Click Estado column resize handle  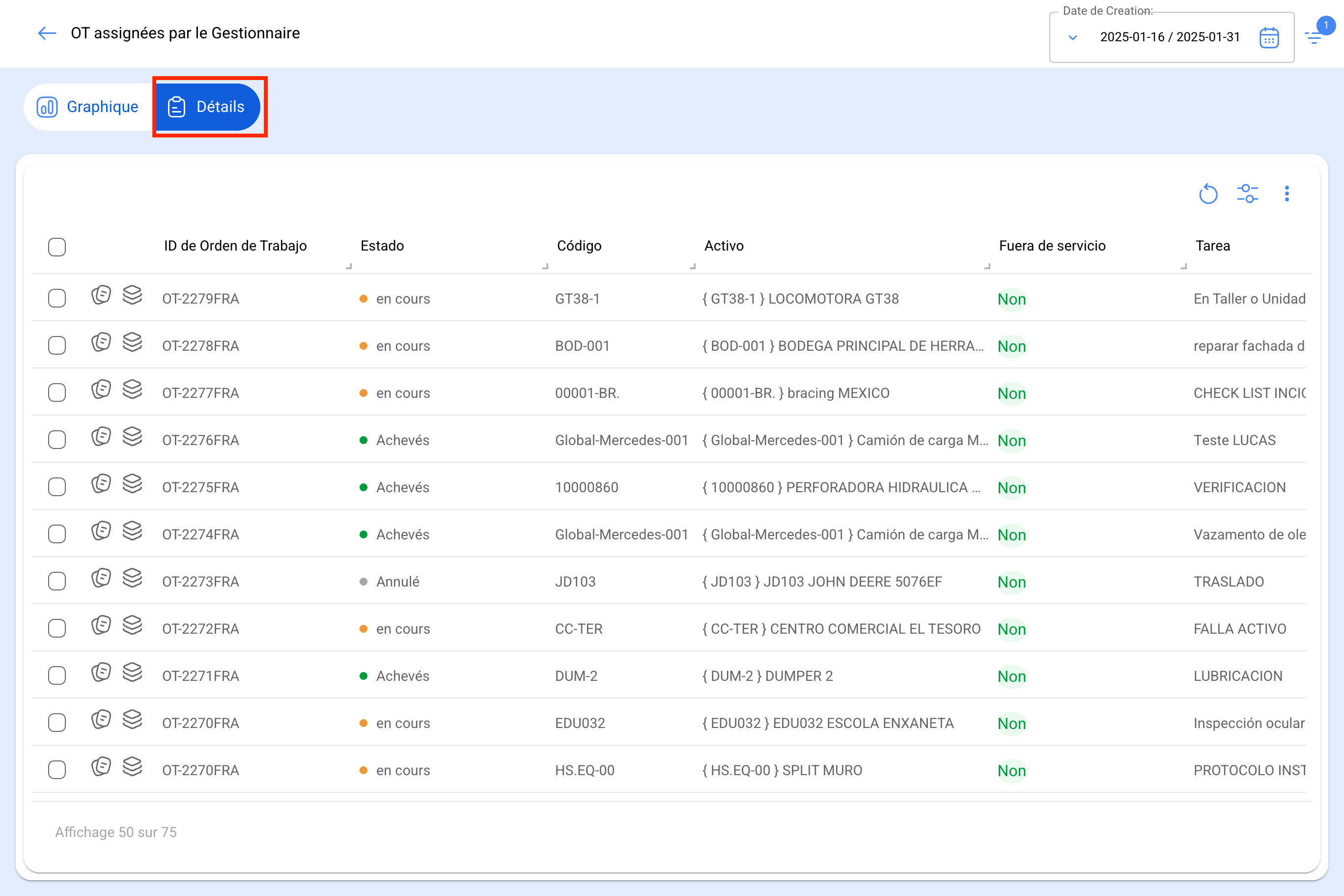(545, 266)
